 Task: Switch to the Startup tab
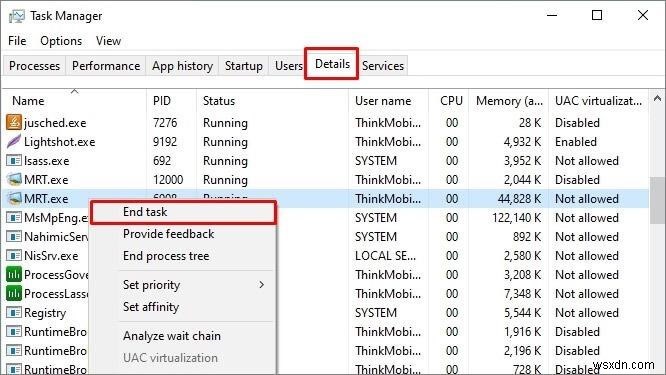pyautogui.click(x=243, y=66)
